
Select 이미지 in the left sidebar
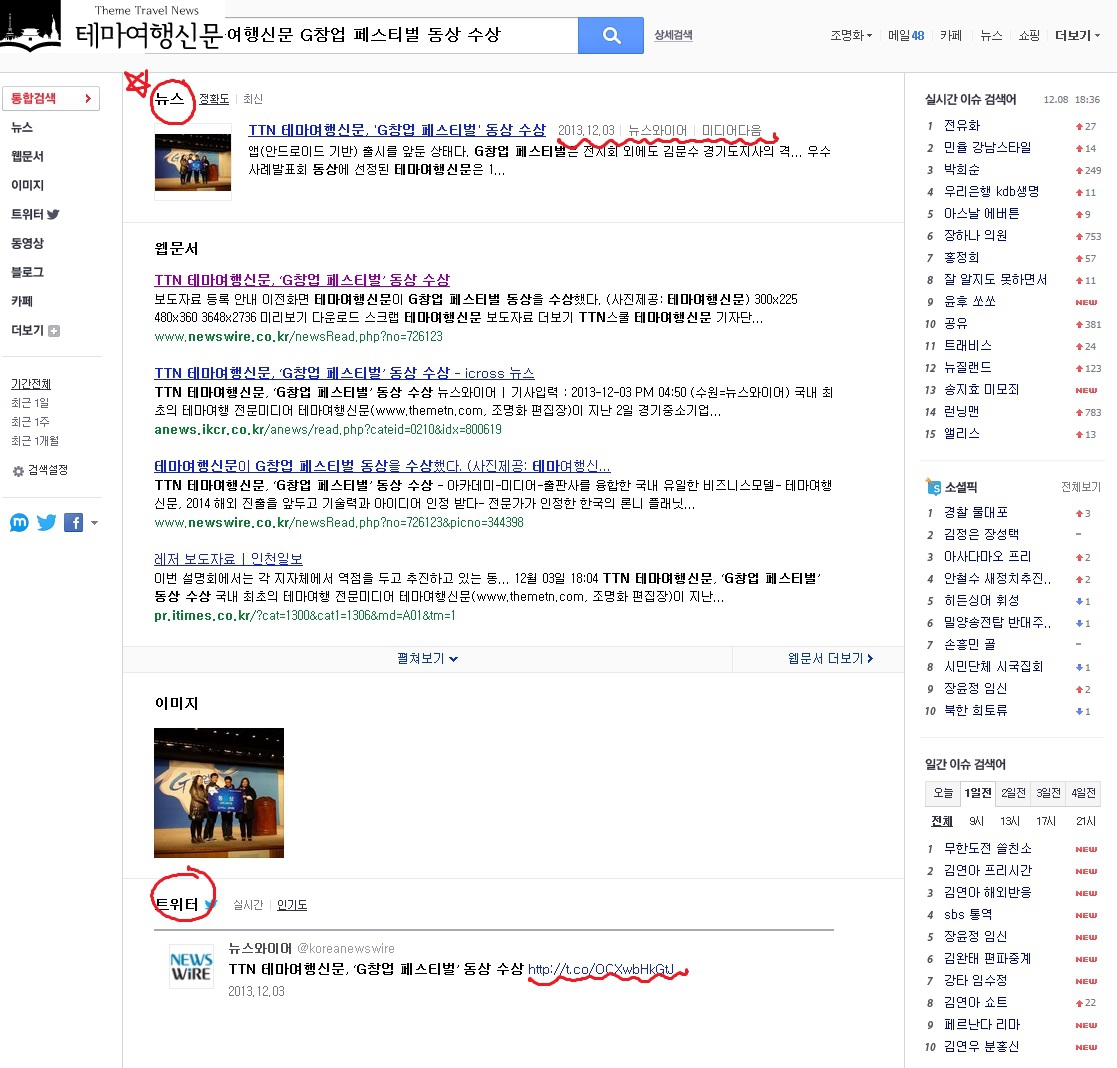pos(28,185)
